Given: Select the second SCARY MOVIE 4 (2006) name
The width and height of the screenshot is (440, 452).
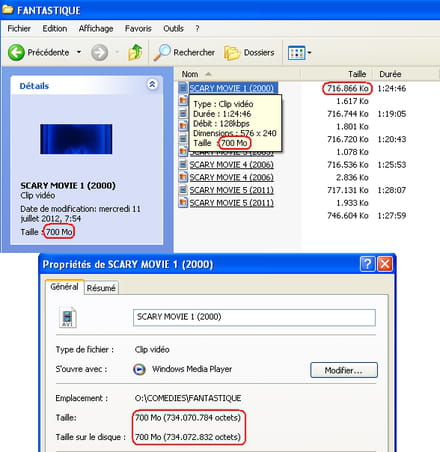Looking at the screenshot, I should coord(232,177).
